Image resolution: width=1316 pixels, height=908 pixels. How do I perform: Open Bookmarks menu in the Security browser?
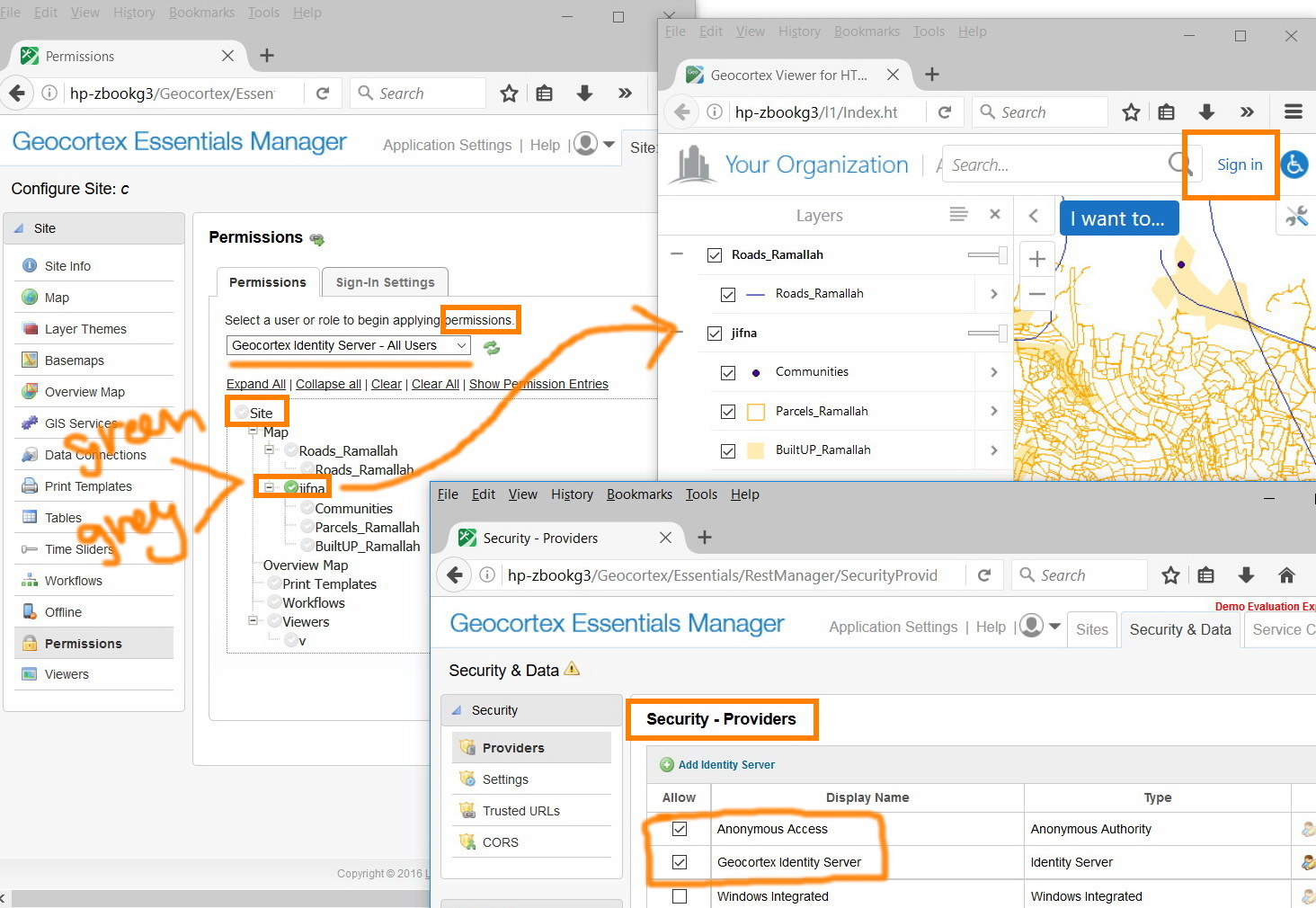(639, 494)
